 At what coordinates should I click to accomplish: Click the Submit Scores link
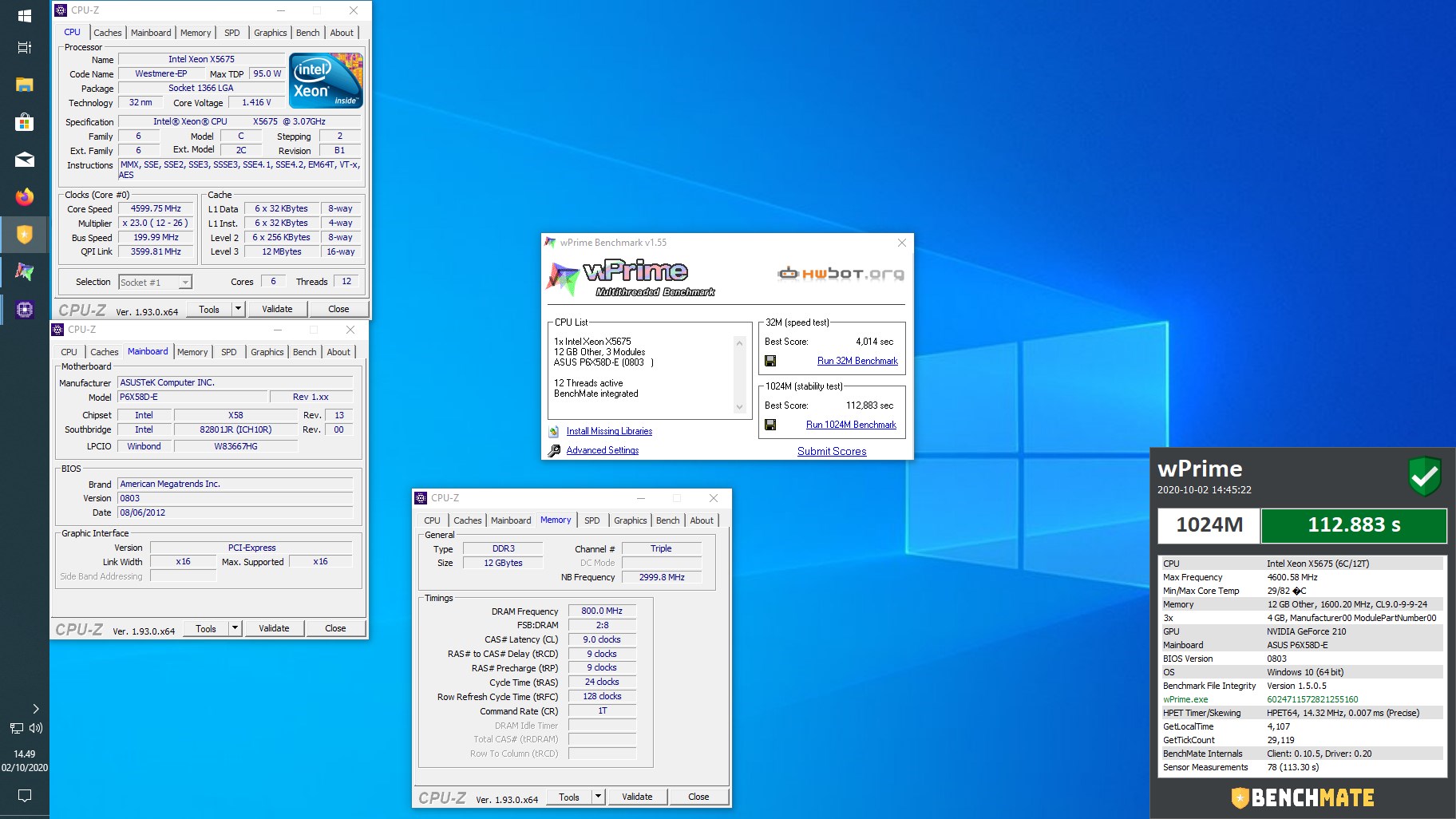[832, 451]
